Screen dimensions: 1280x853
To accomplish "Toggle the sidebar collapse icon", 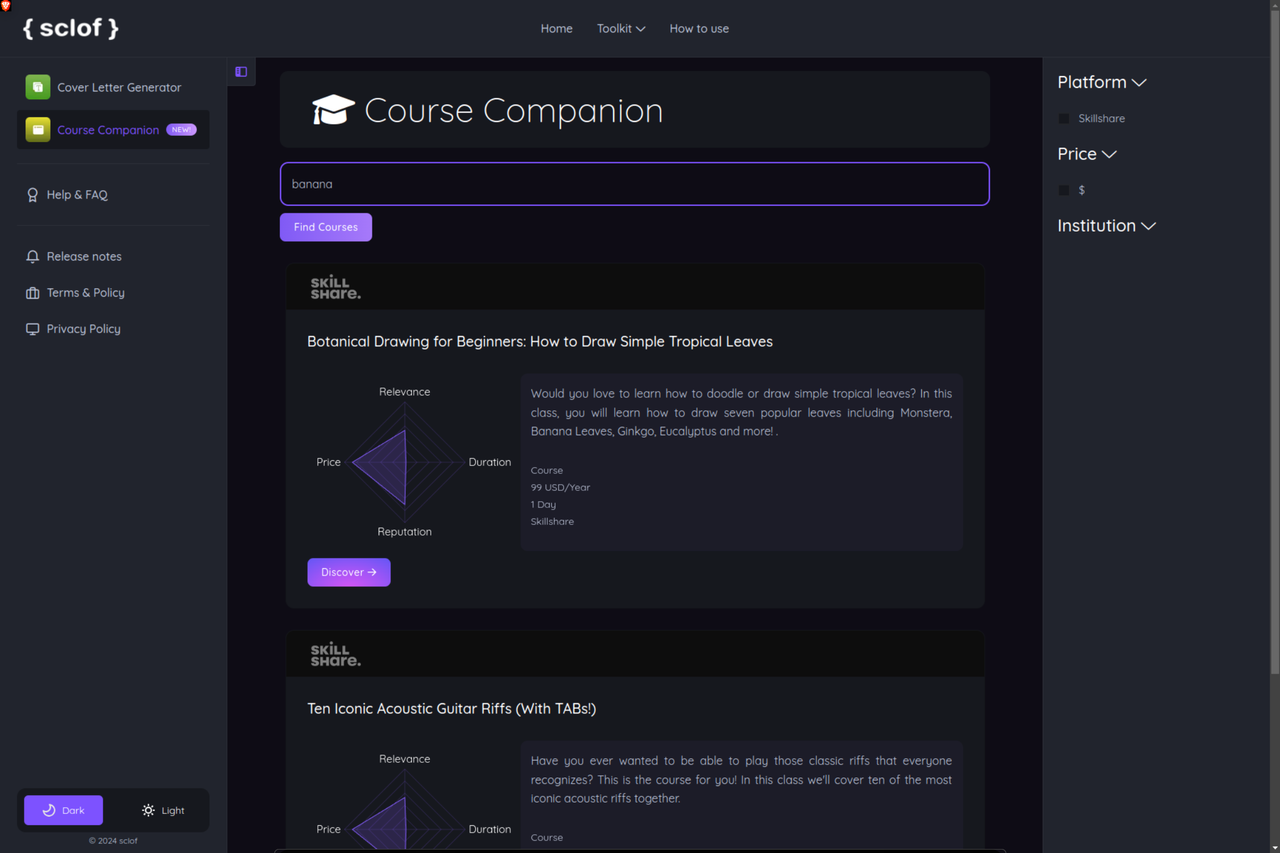I will point(241,72).
